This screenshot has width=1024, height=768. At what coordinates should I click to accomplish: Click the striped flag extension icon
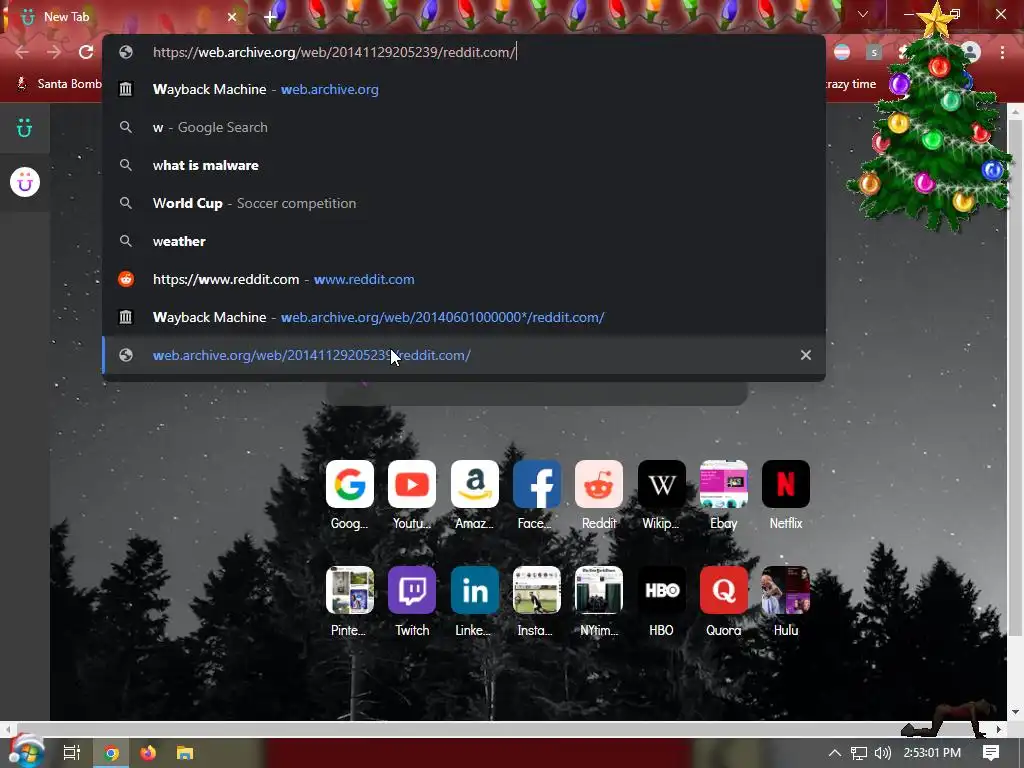(842, 52)
